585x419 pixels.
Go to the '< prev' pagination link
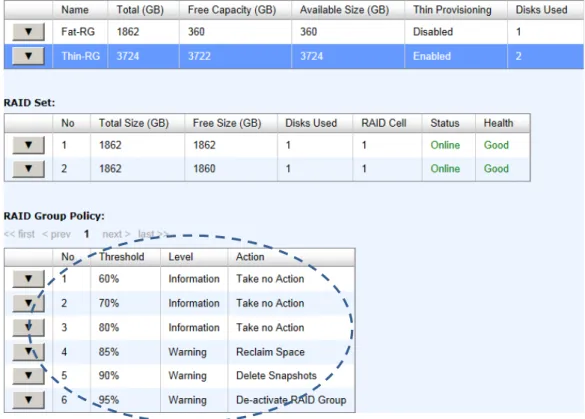pyautogui.click(x=56, y=234)
